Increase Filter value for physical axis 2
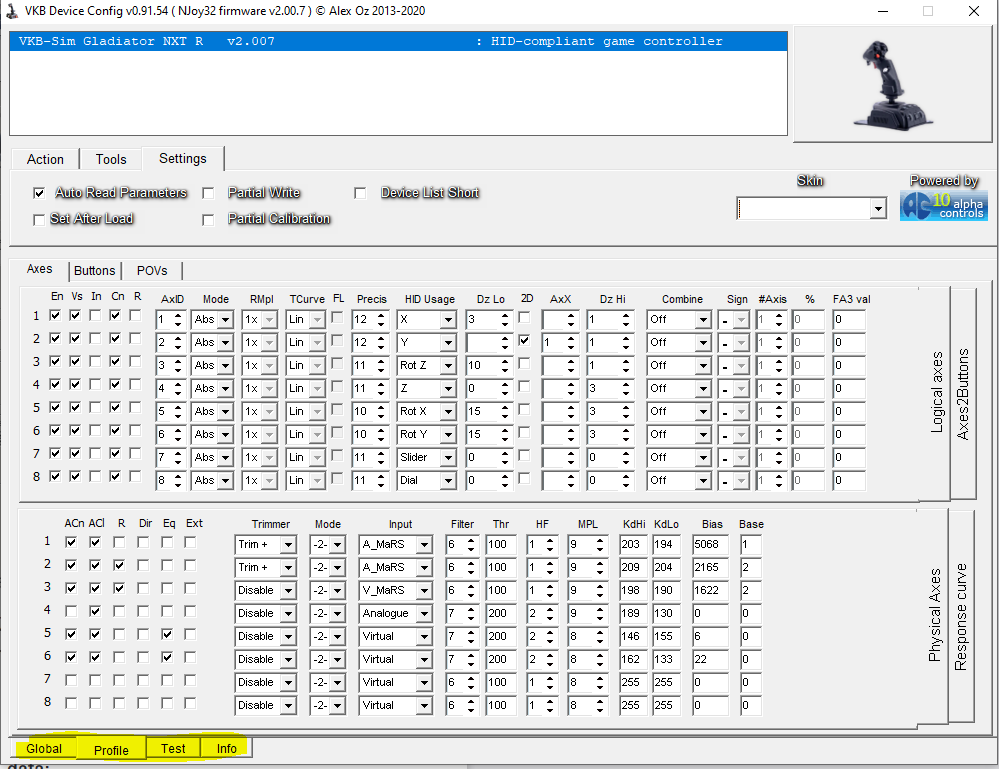 click(471, 563)
